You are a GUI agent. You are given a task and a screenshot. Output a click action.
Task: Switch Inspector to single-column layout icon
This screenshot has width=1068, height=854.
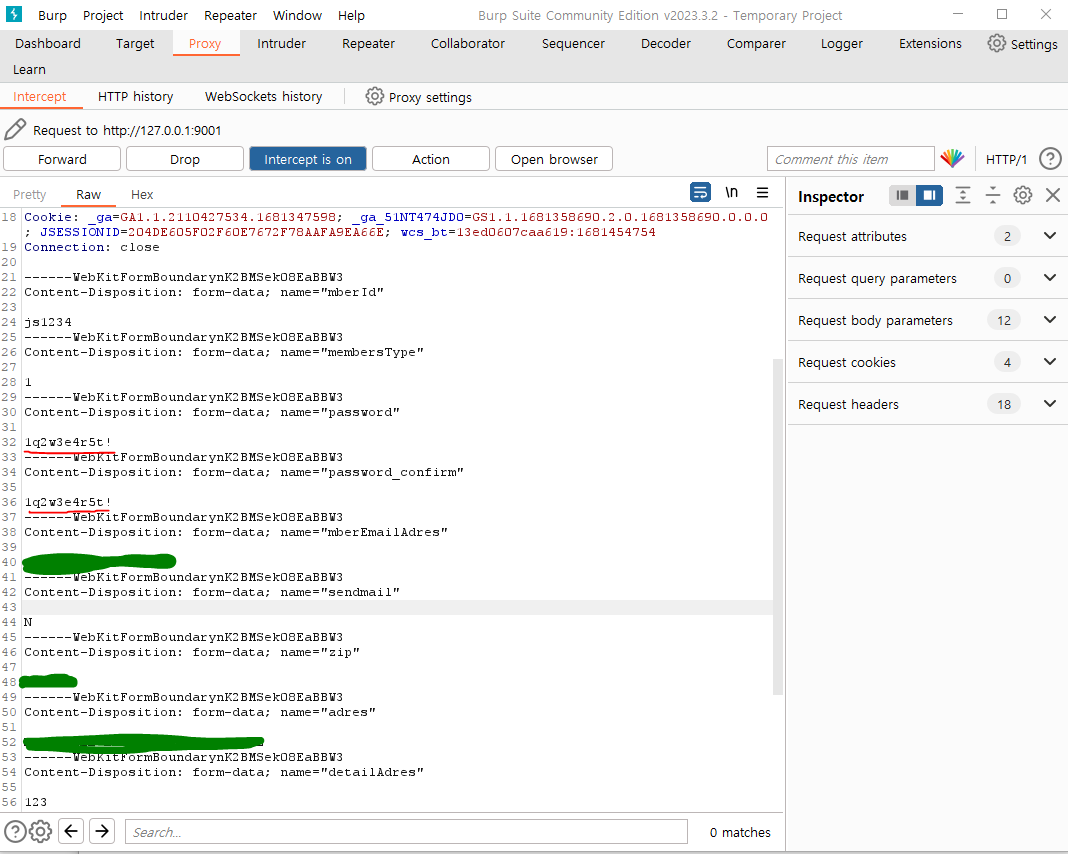coord(902,195)
